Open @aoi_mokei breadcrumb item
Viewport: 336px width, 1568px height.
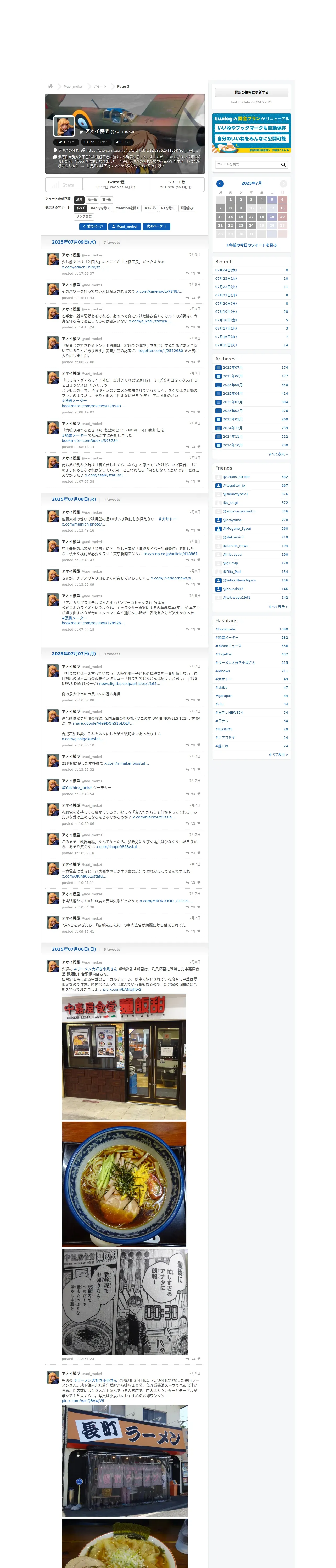[x=73, y=87]
